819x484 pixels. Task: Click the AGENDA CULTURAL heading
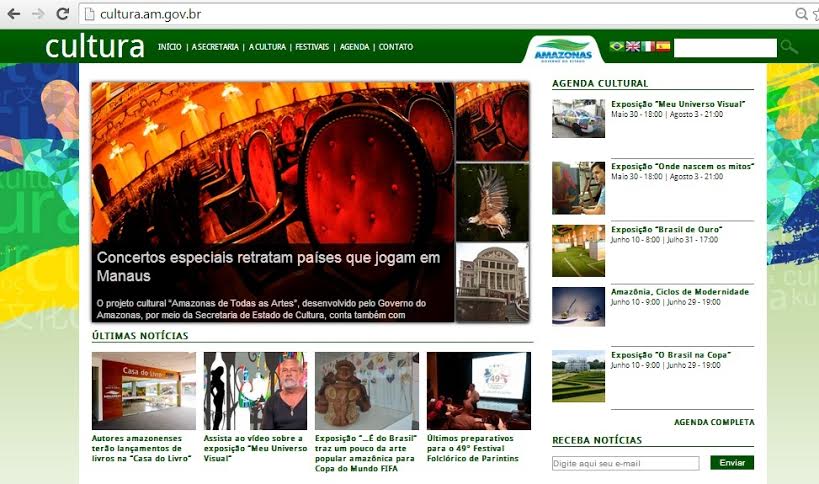[600, 83]
